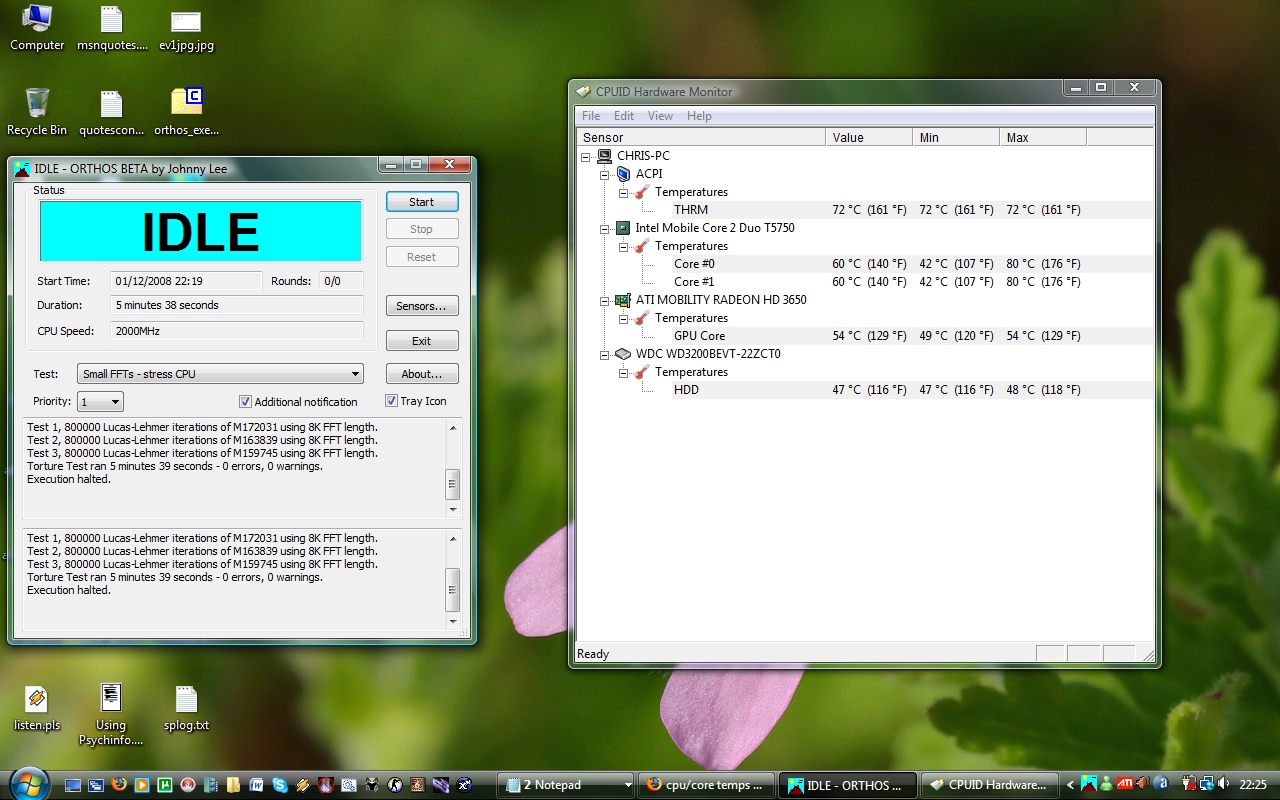Toggle Additional notification checkbox
The height and width of the screenshot is (800, 1280).
point(245,402)
